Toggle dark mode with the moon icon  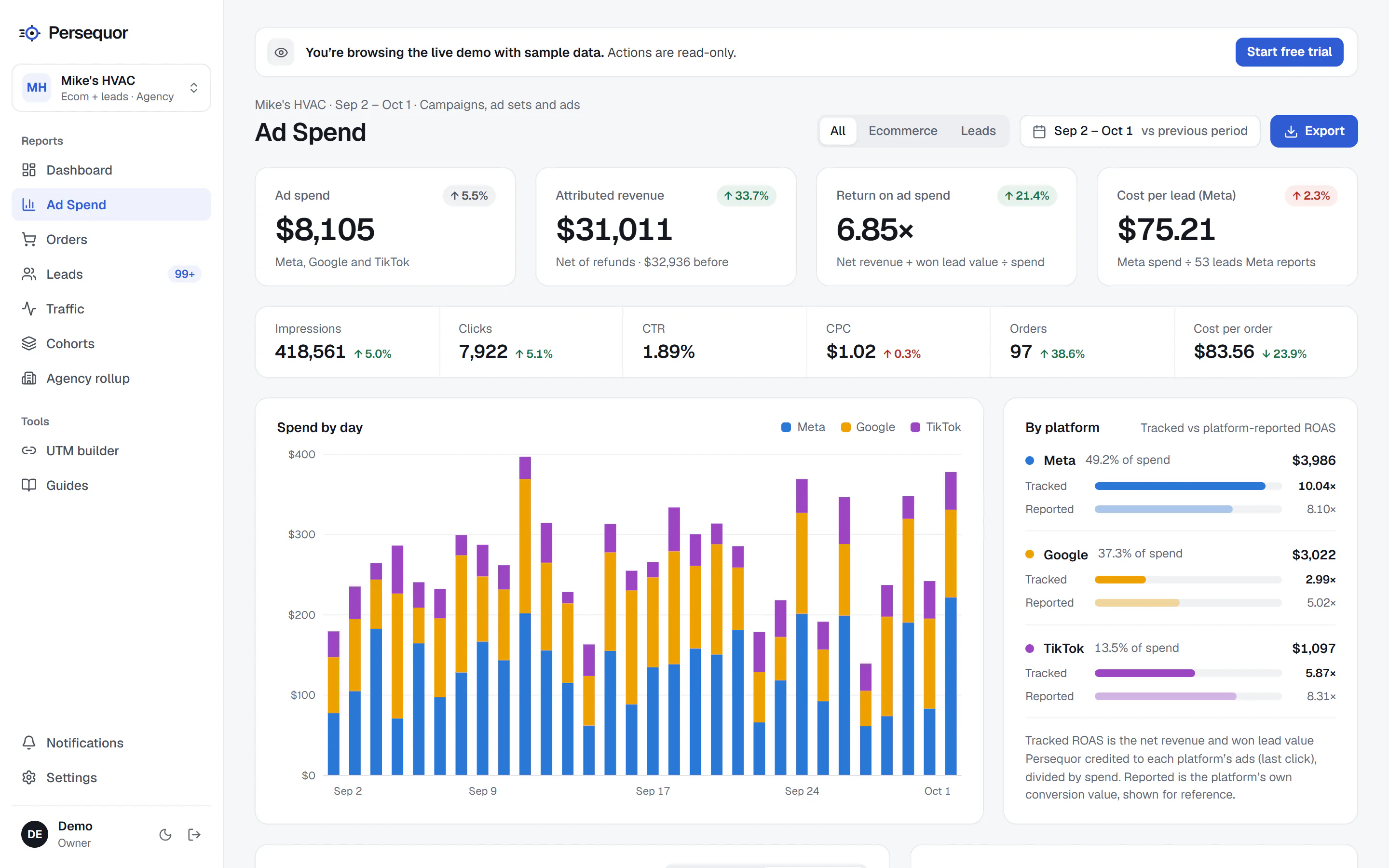point(165,834)
